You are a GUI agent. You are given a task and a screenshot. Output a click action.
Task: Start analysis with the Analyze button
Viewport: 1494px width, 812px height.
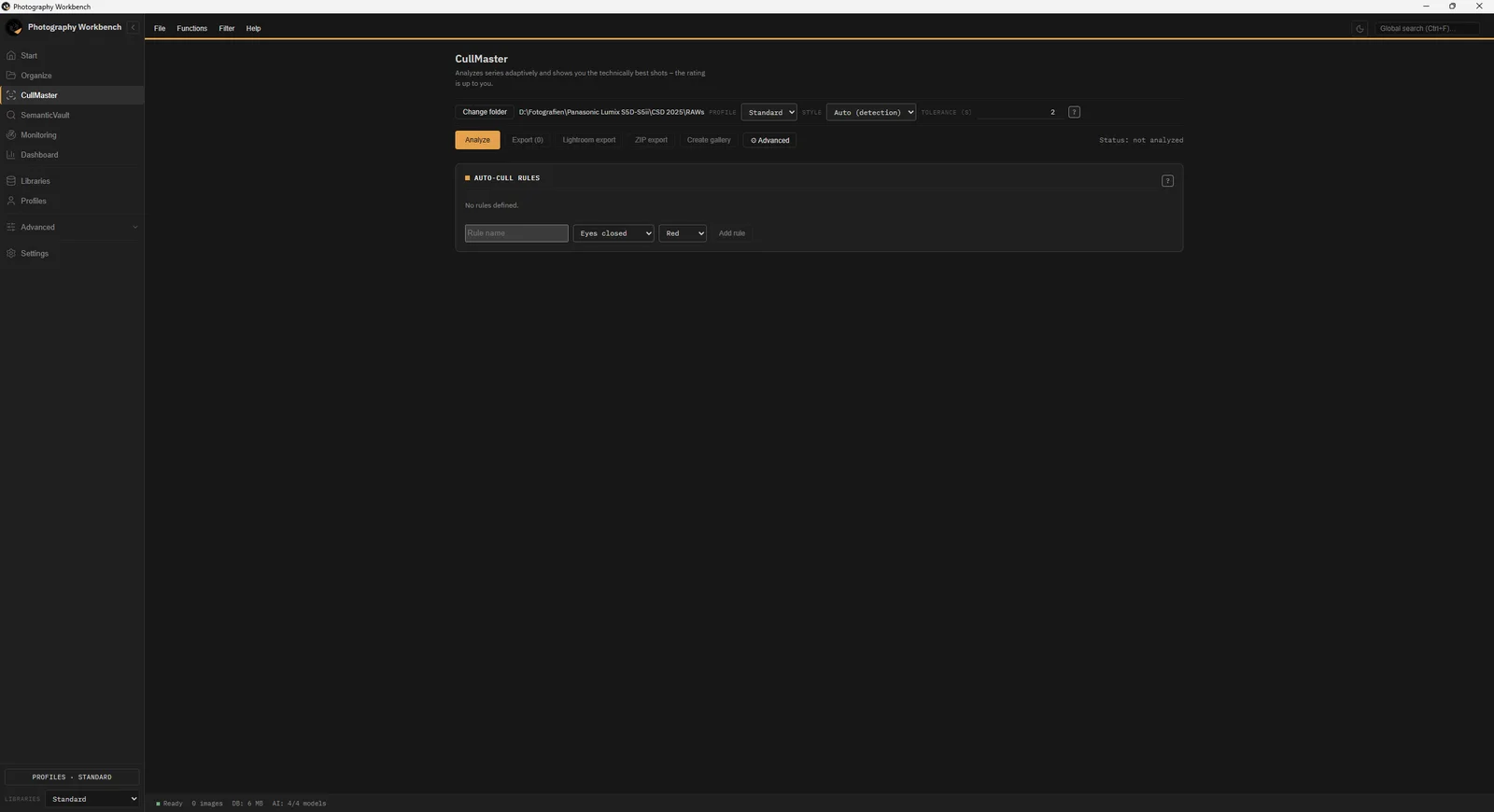coord(477,140)
